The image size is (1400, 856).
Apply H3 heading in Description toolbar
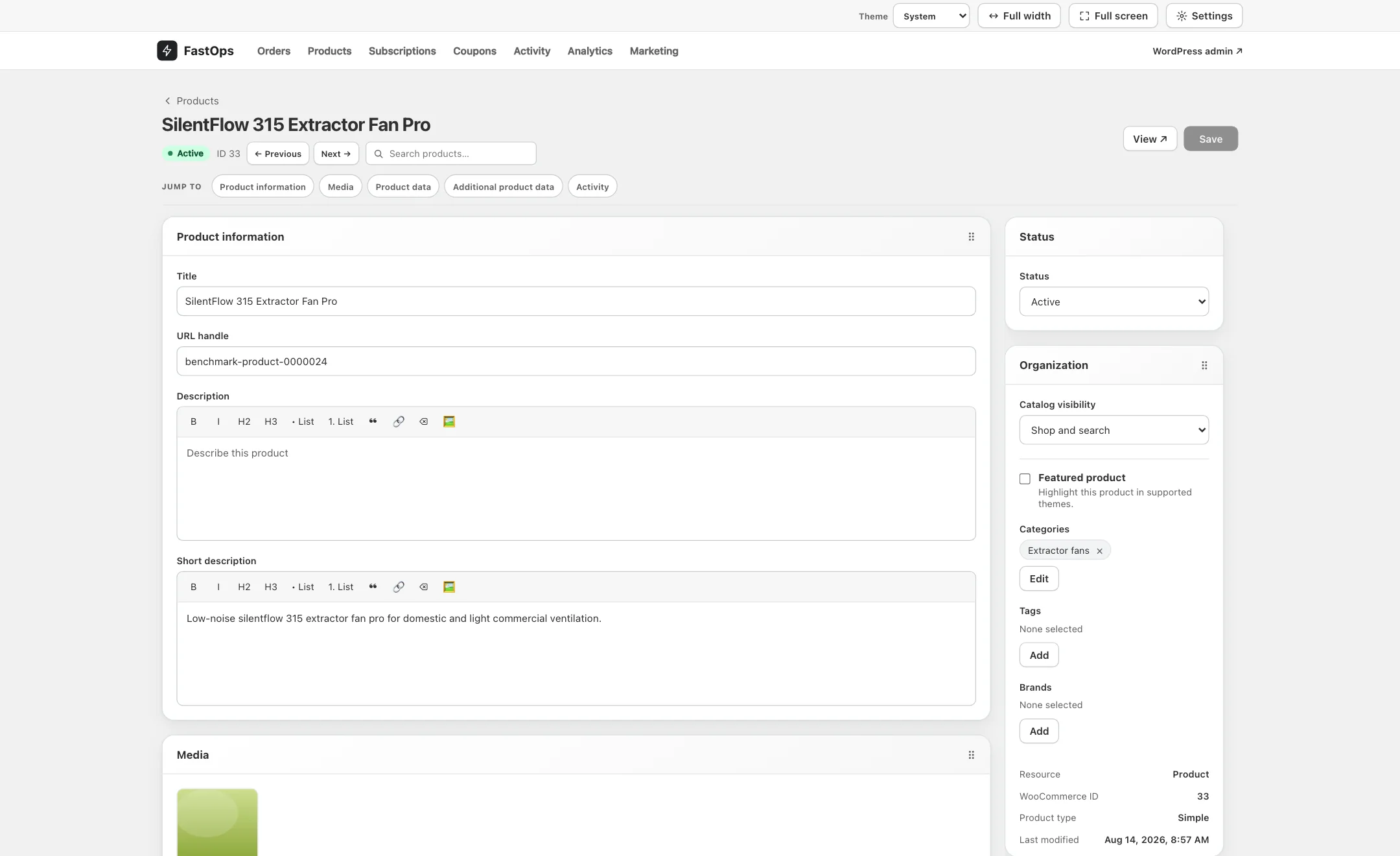click(271, 422)
